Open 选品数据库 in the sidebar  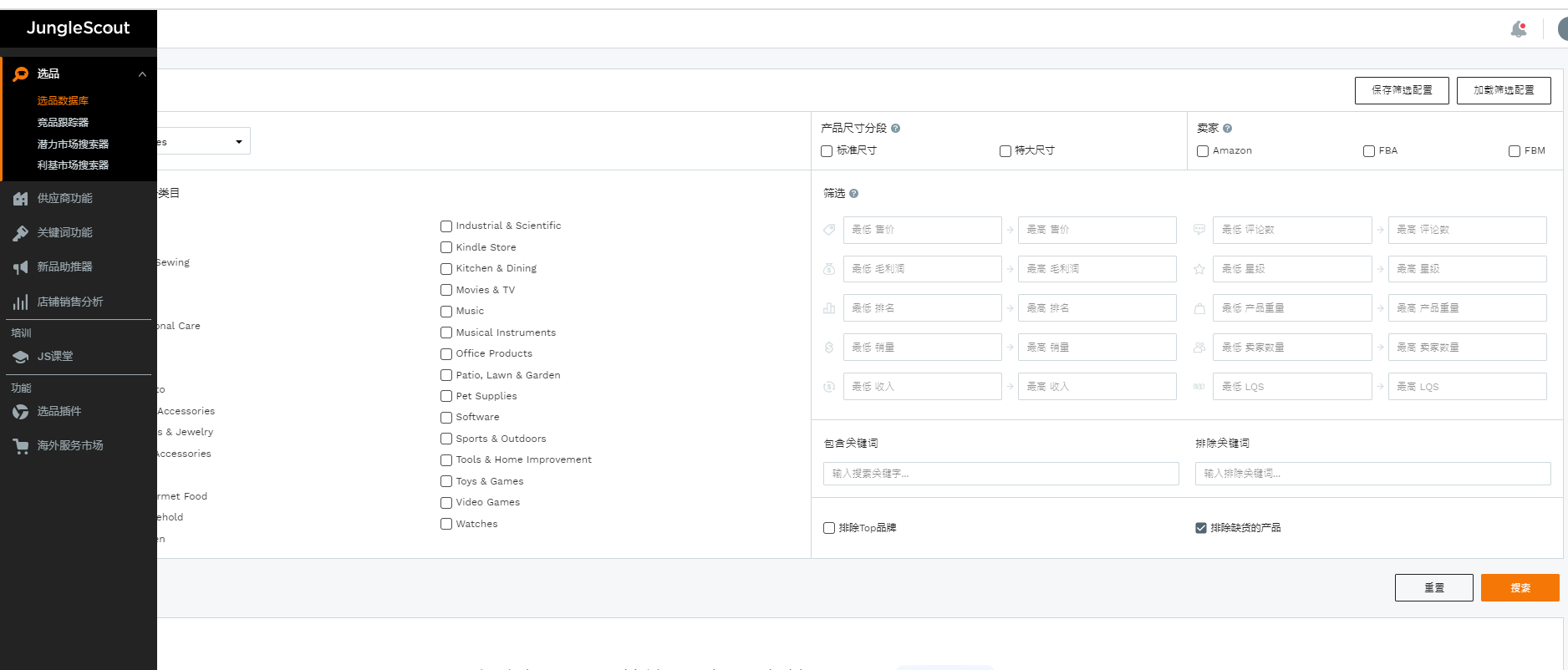pyautogui.click(x=63, y=101)
